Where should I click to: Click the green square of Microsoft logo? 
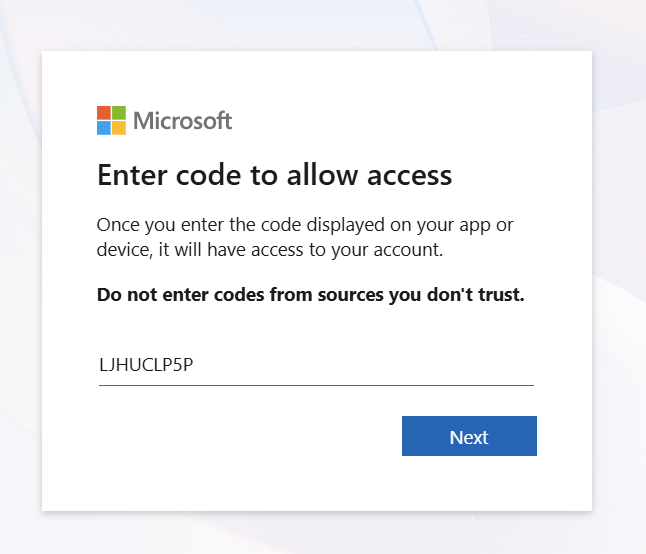point(119,112)
